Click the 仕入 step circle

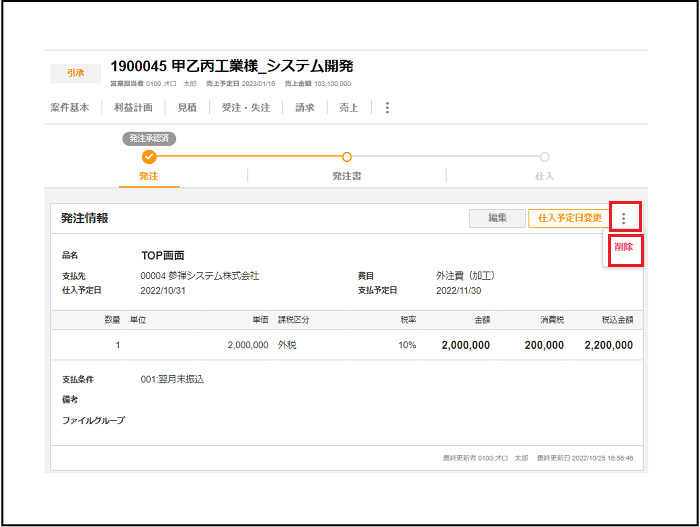coord(544,157)
